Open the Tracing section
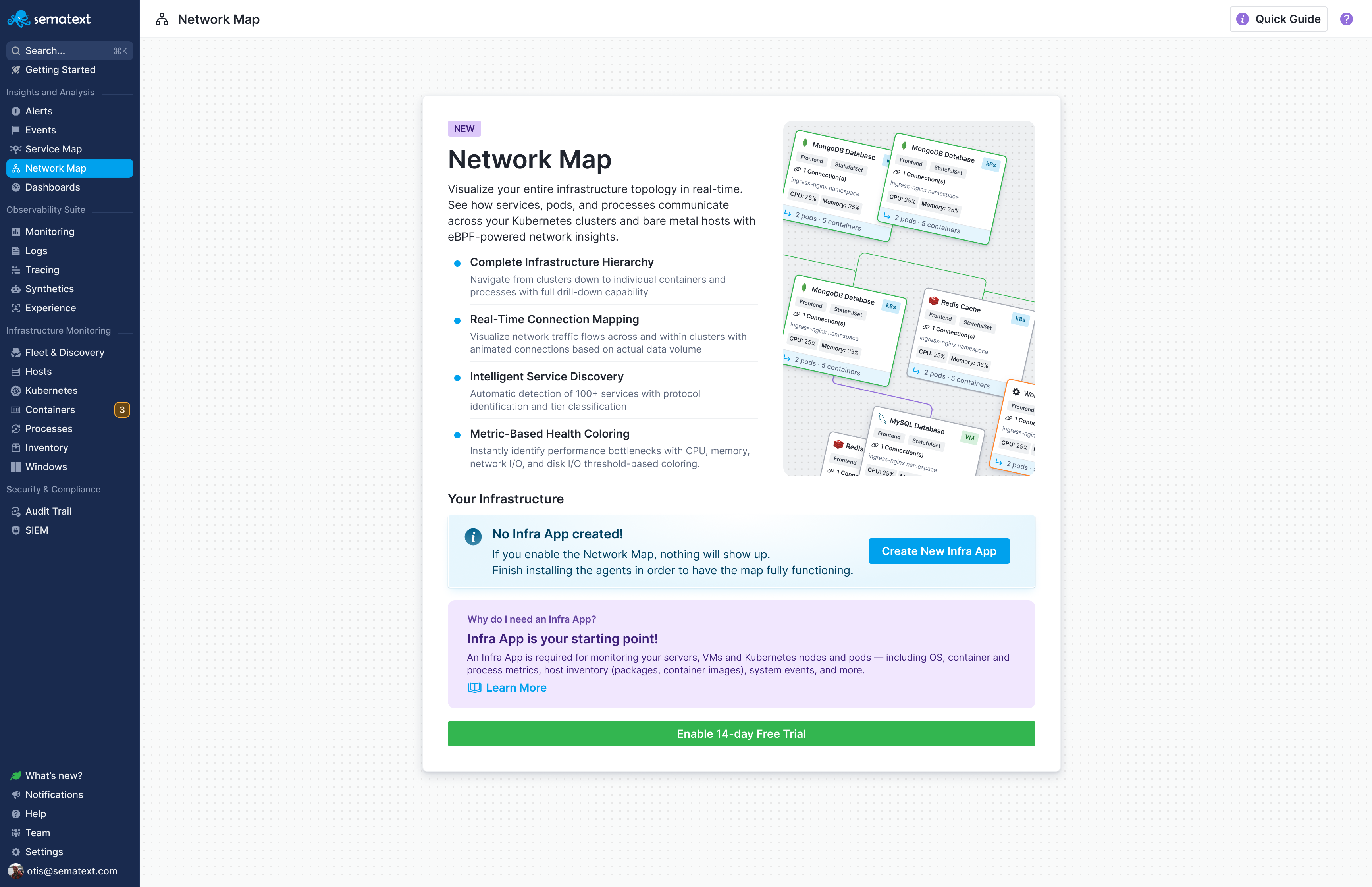This screenshot has height=887, width=1372. [x=42, y=270]
